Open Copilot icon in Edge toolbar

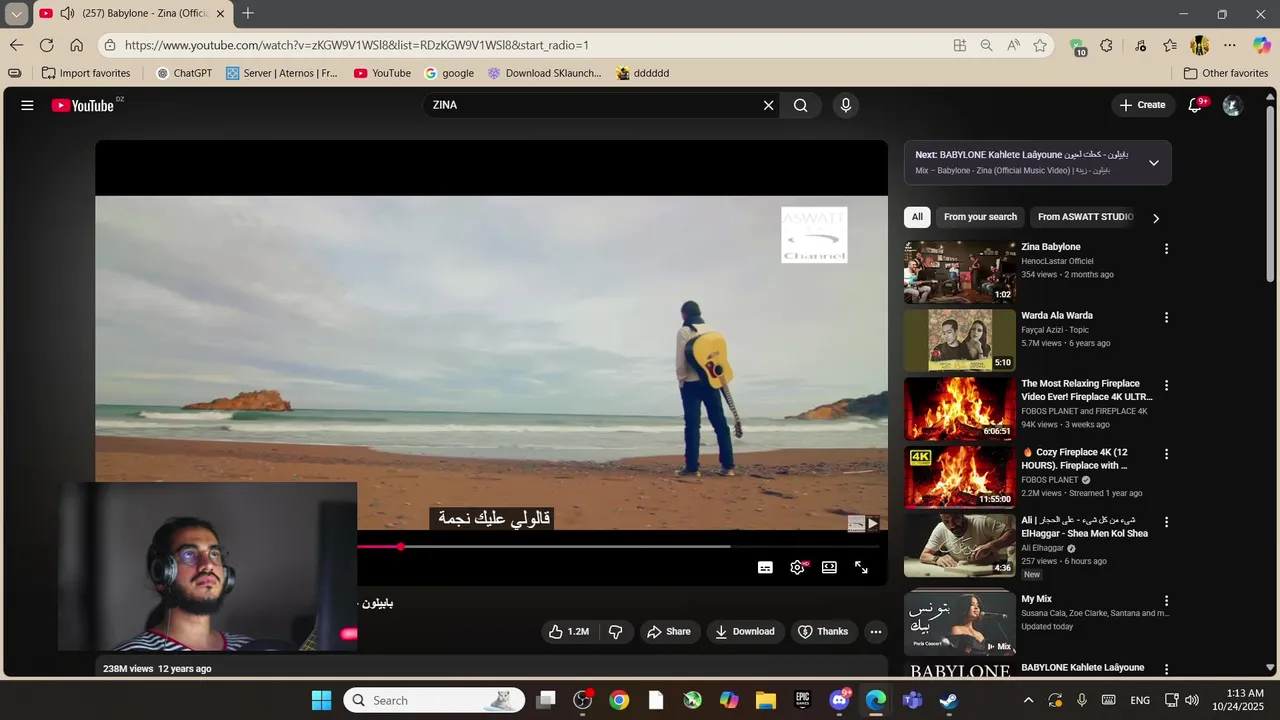pos(1262,45)
